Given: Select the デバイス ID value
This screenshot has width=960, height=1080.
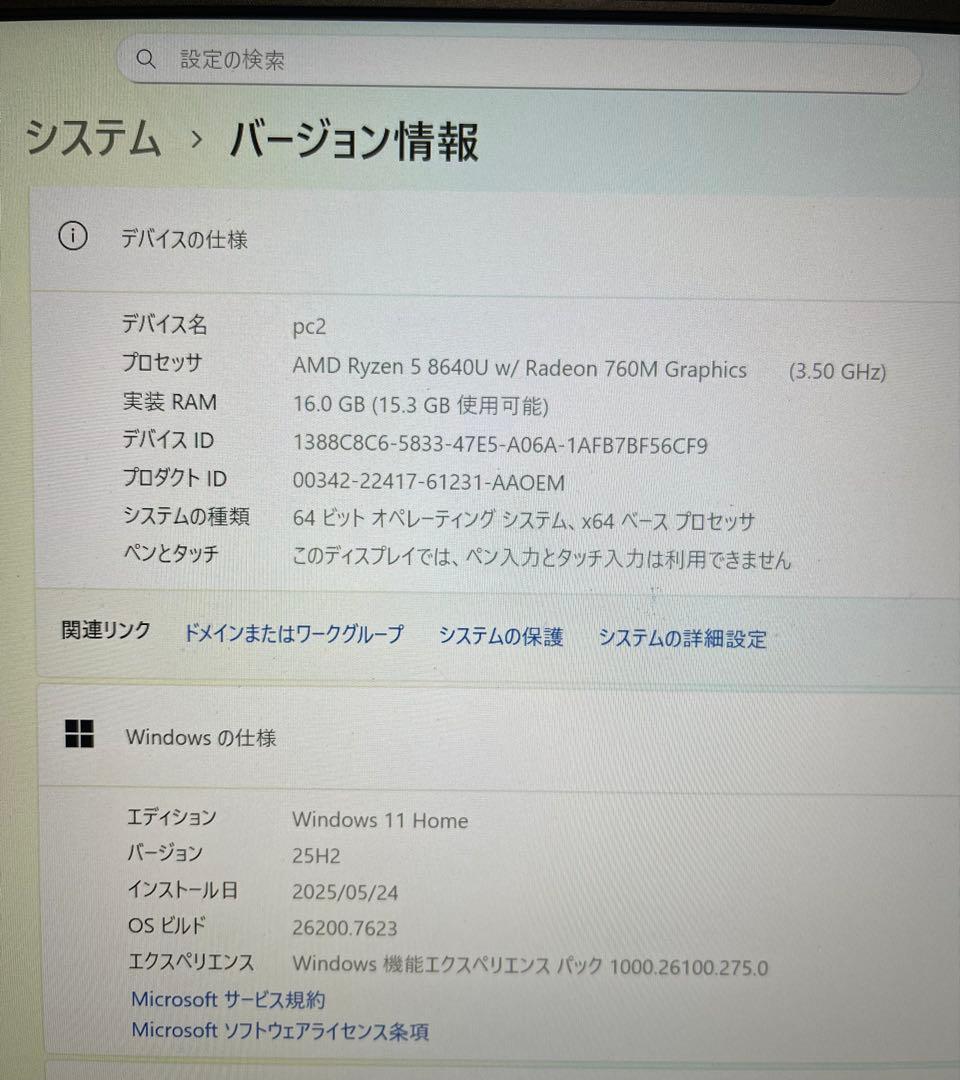Looking at the screenshot, I should click(x=500, y=444).
